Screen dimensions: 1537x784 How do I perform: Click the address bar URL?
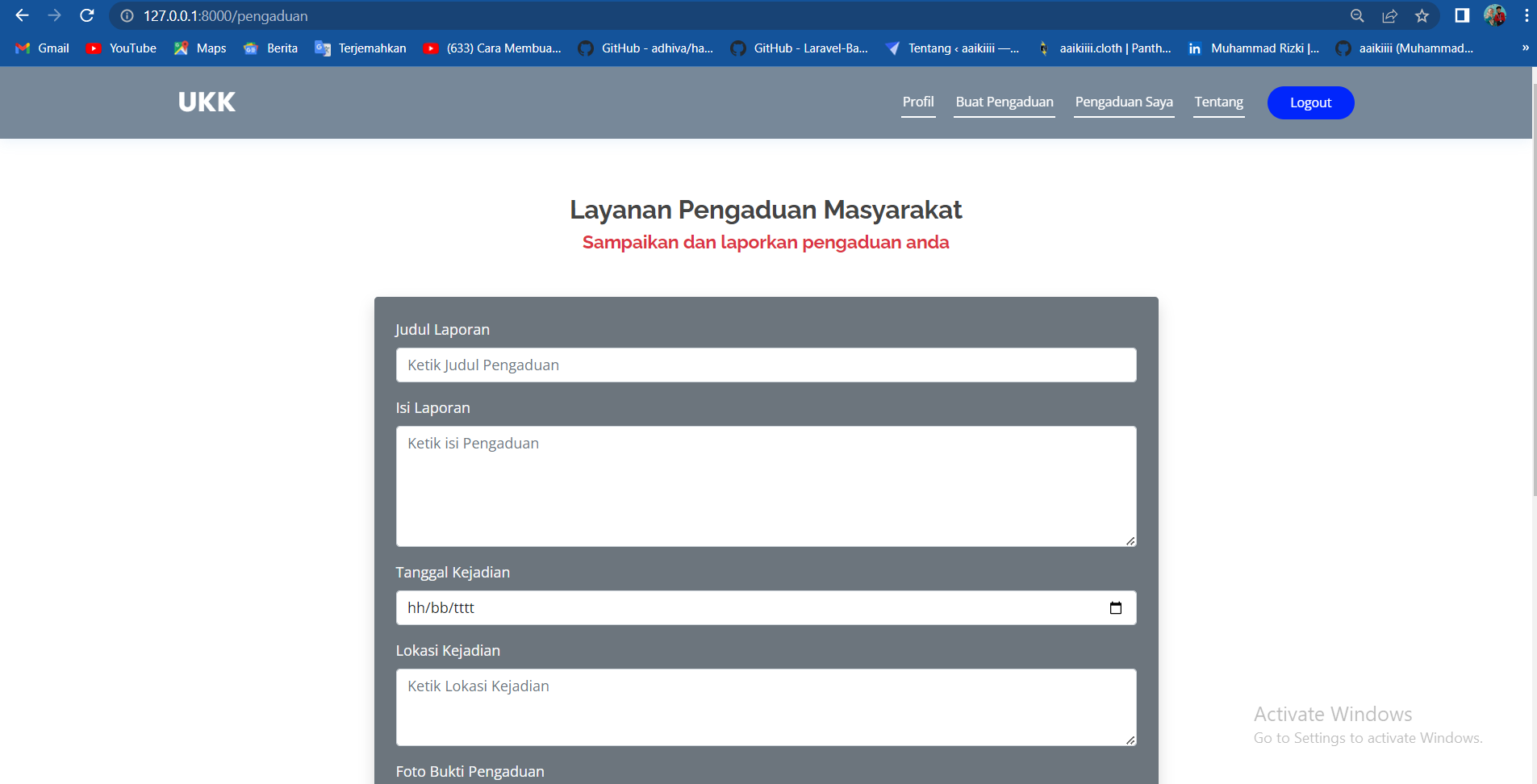pos(226,16)
